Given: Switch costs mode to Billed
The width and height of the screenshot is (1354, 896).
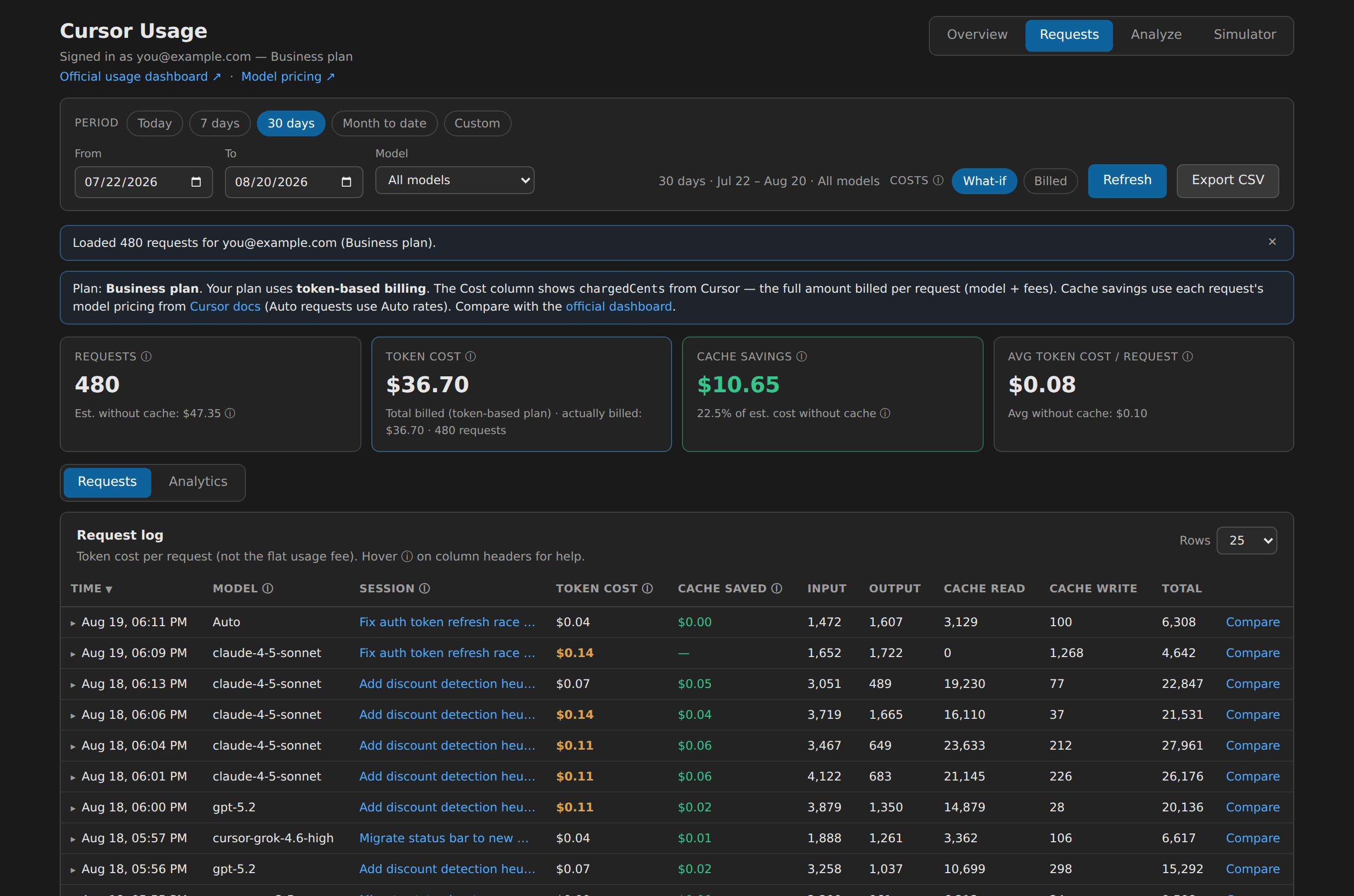Looking at the screenshot, I should click(1050, 181).
